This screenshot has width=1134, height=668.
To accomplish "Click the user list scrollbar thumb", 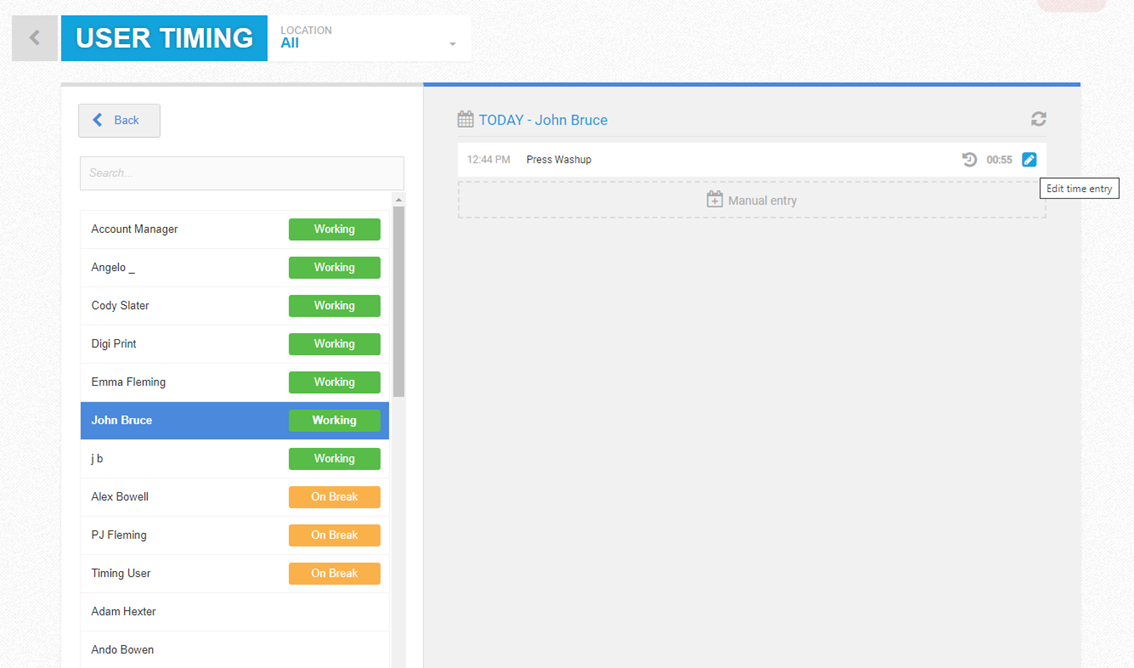I will (398, 301).
